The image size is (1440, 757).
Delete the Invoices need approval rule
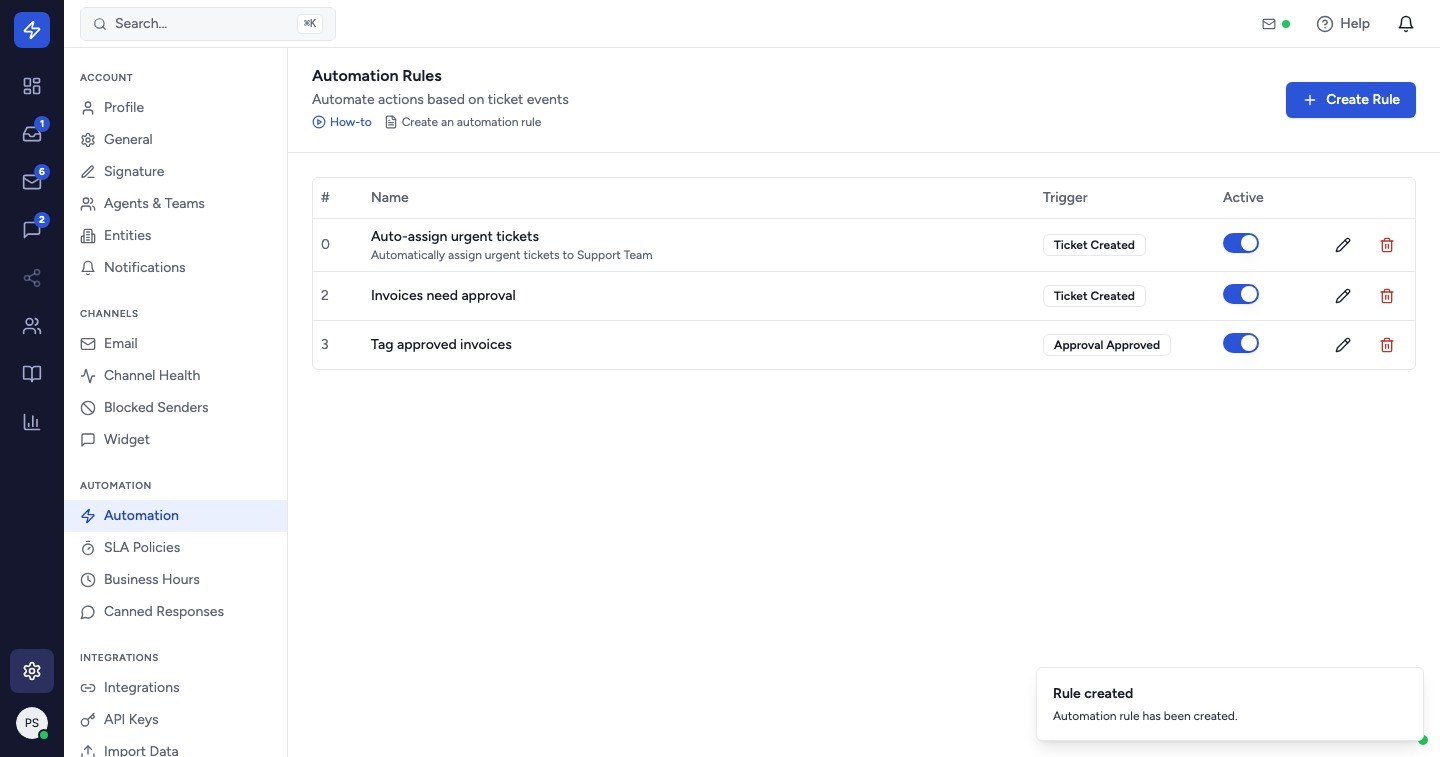point(1387,296)
